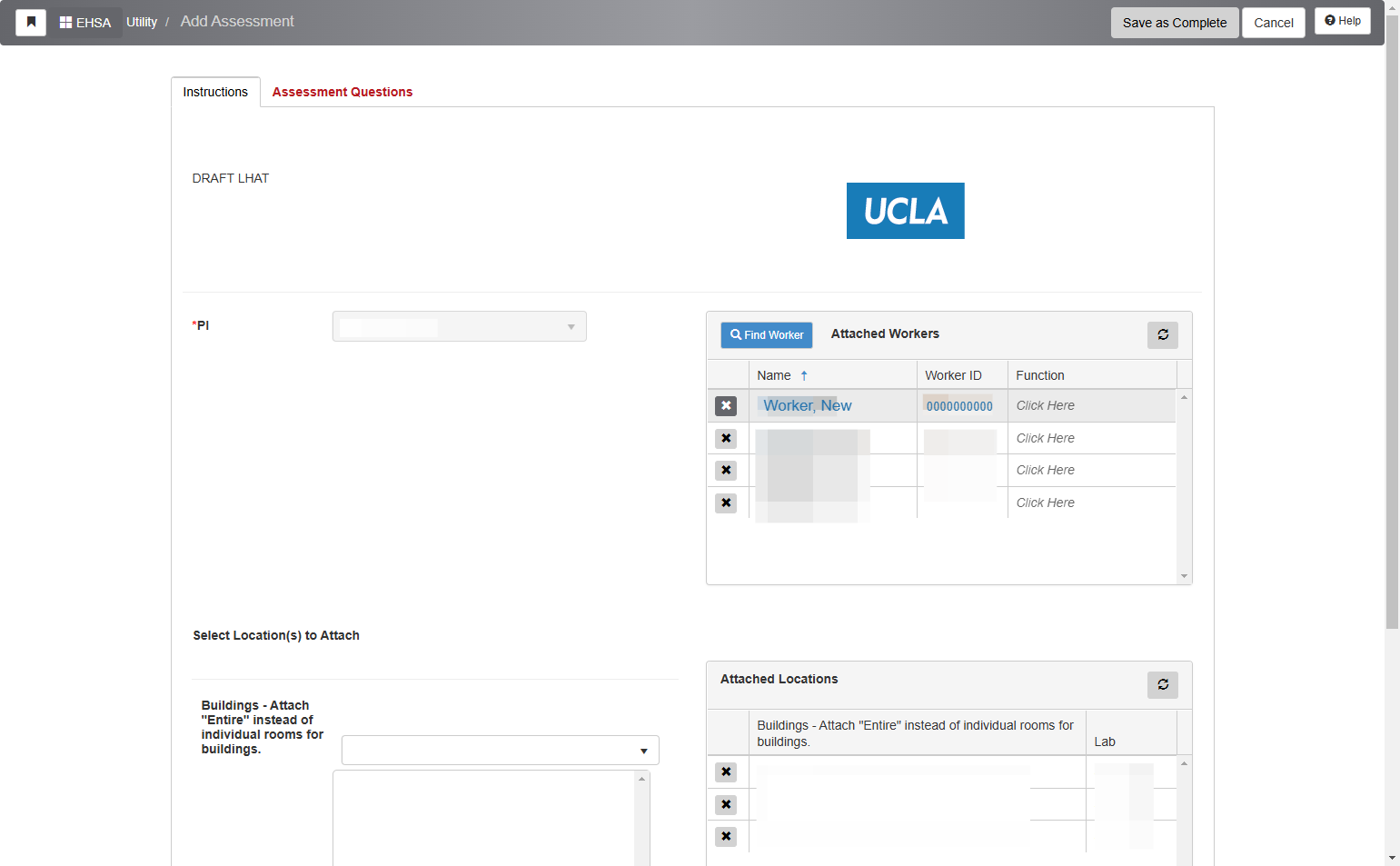Click the page vertical scrollbar
This screenshot has height=866, width=1400.
pos(1392,323)
